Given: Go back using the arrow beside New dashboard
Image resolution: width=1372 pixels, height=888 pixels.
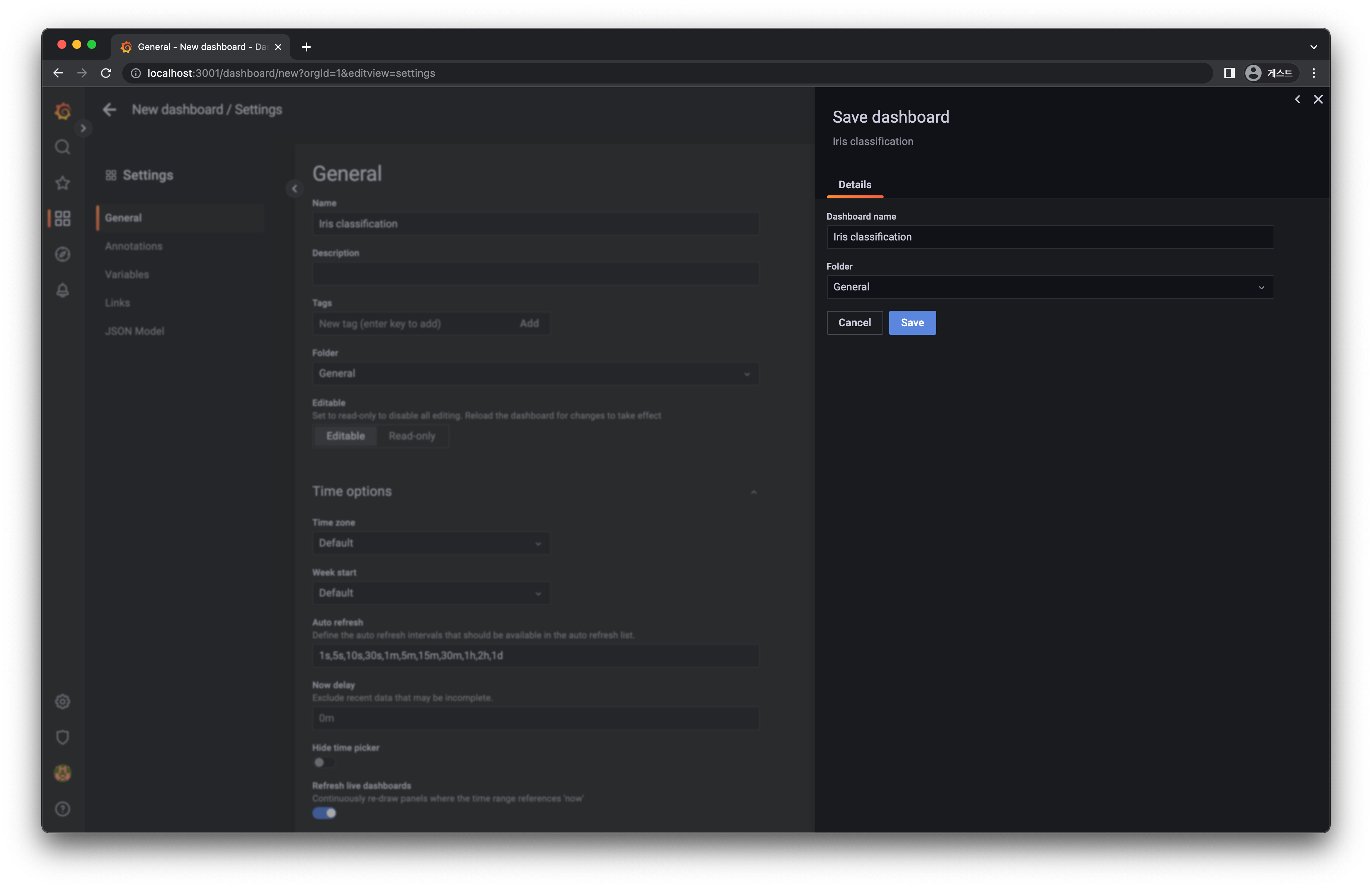Looking at the screenshot, I should 110,110.
